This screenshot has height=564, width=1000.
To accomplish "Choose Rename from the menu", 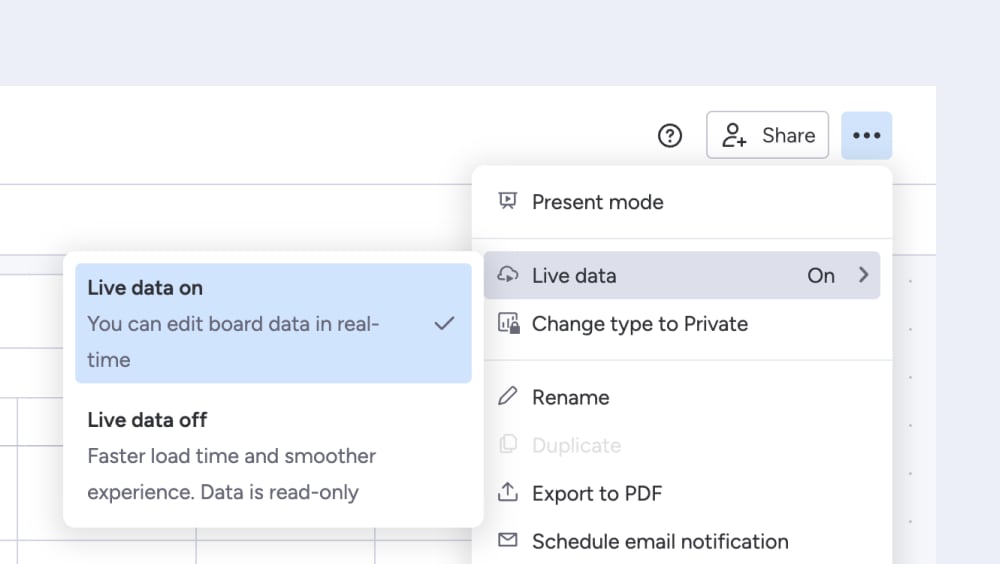I will 682,397.
